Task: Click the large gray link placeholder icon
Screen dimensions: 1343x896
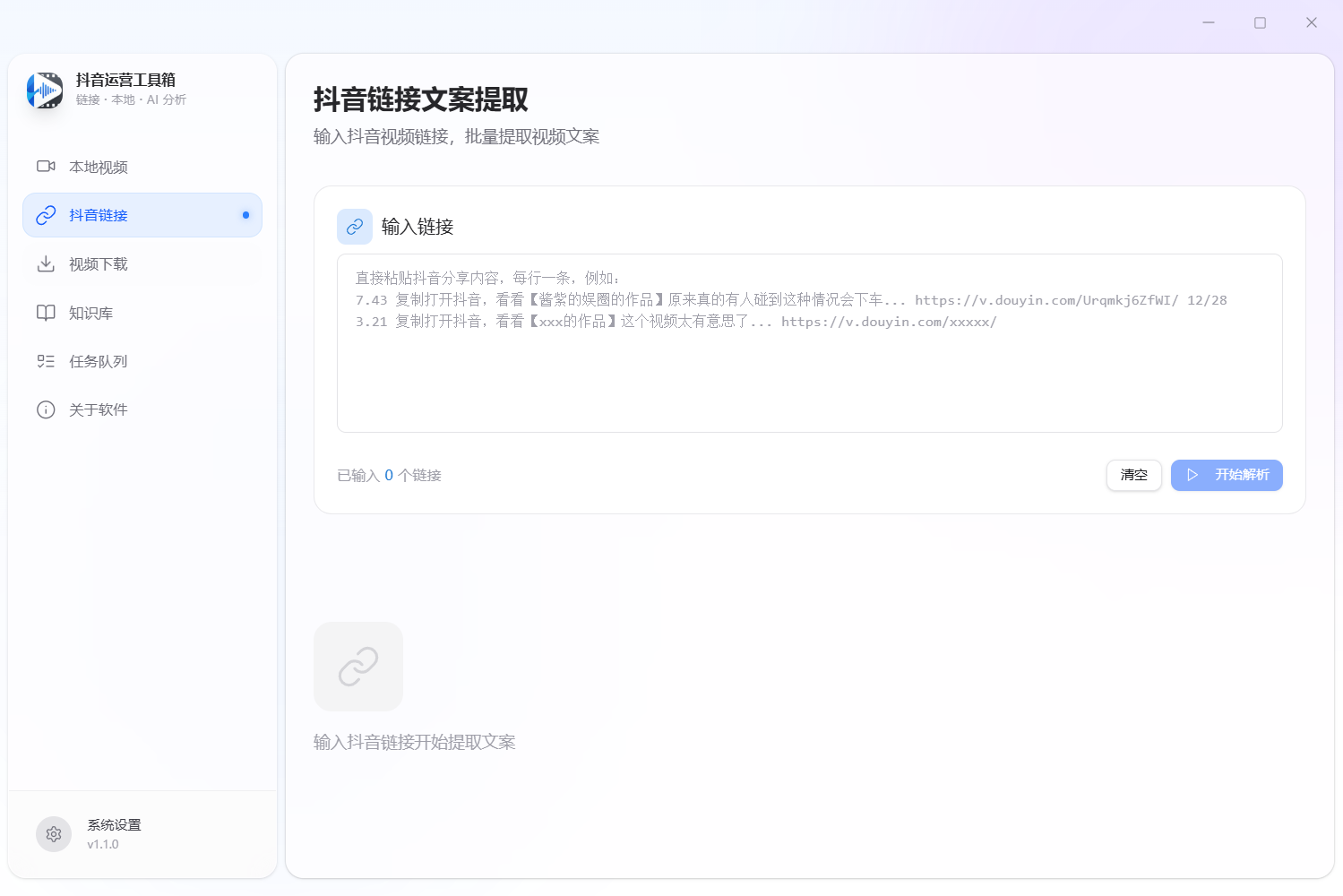Action: point(358,667)
